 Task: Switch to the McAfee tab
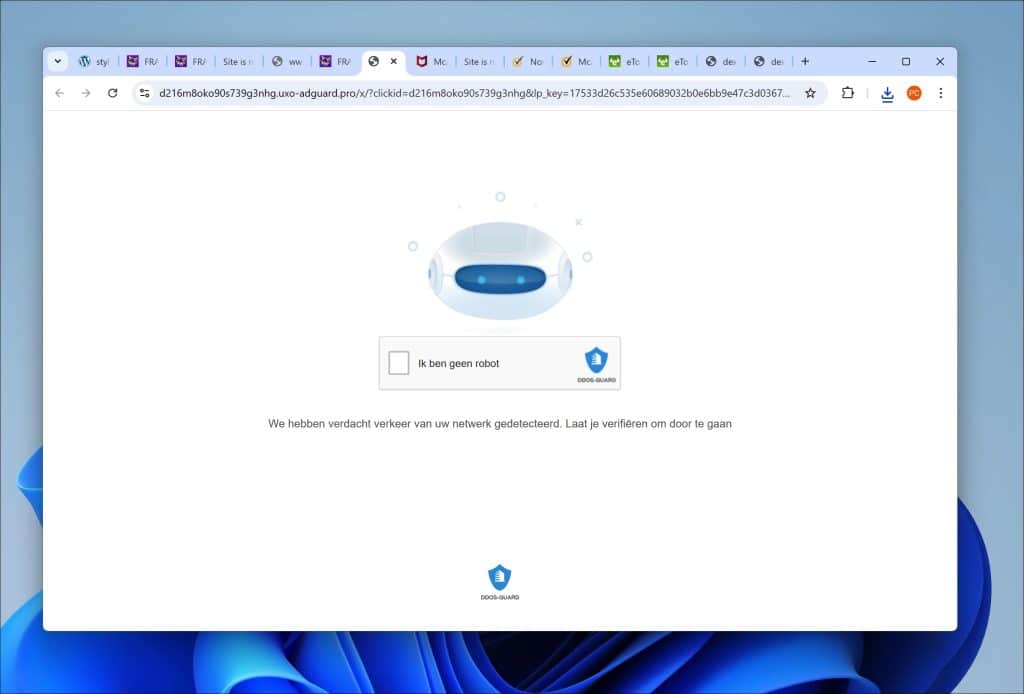432,61
